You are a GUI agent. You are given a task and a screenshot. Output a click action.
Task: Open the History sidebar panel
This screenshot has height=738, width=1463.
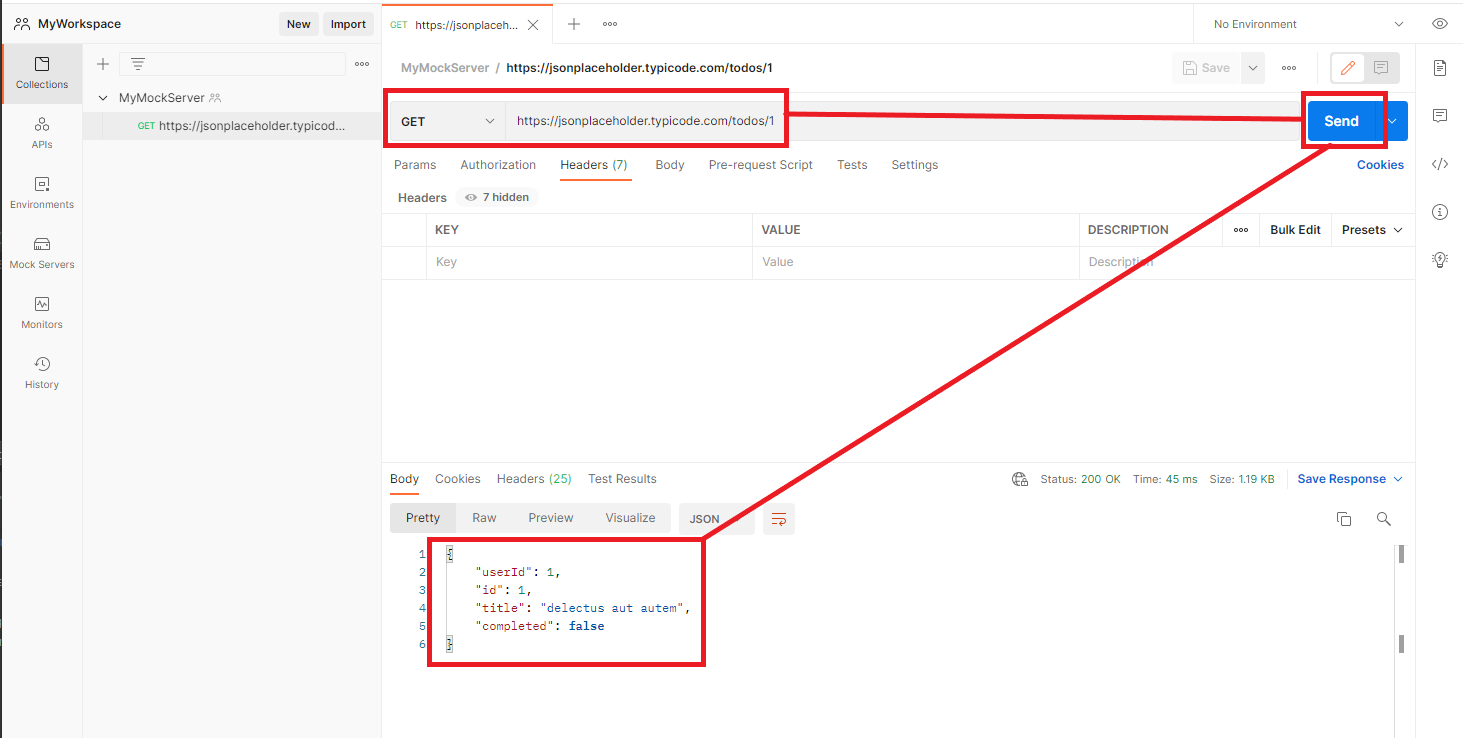(x=42, y=373)
